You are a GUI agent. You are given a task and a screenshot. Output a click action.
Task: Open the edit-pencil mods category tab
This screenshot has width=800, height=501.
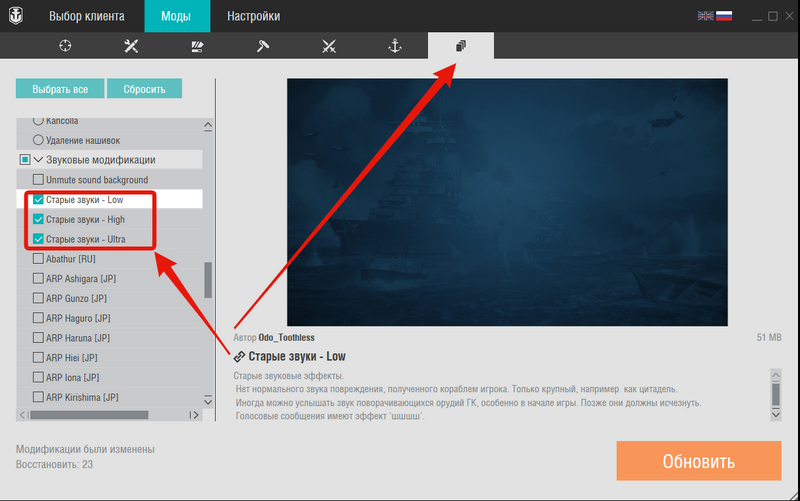(x=197, y=46)
